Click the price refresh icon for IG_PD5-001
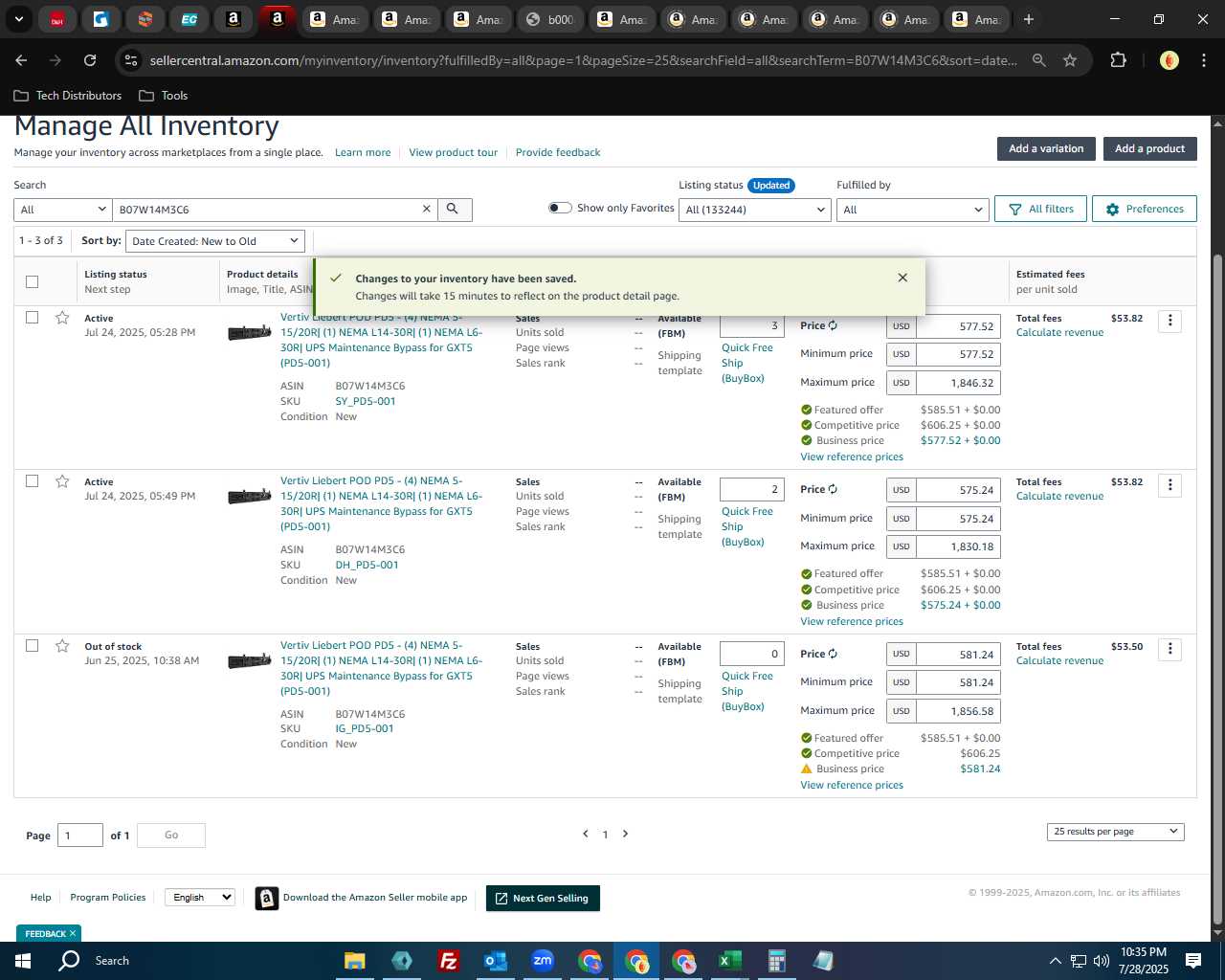The image size is (1225, 980). point(833,655)
